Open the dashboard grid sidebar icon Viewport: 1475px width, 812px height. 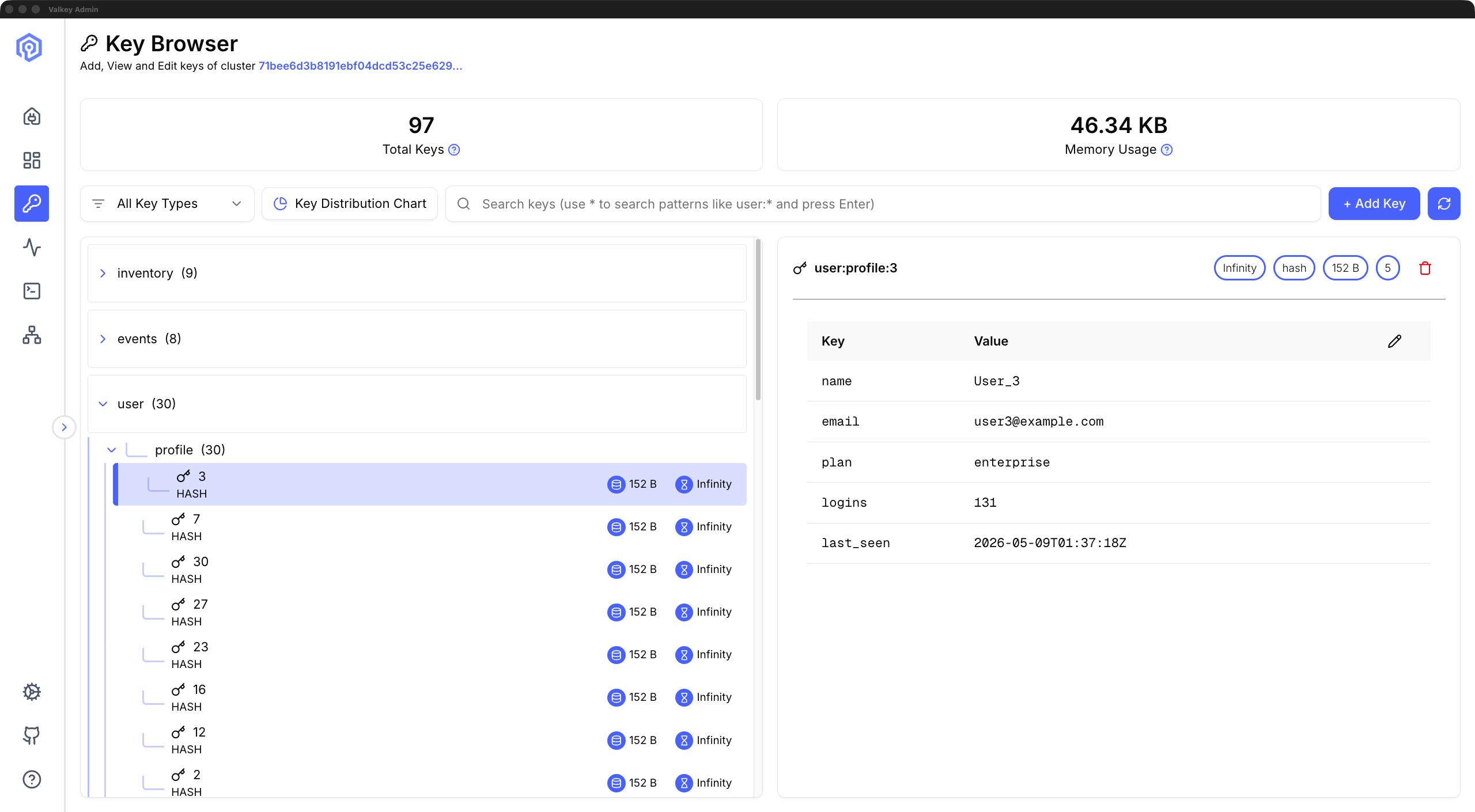(x=32, y=160)
